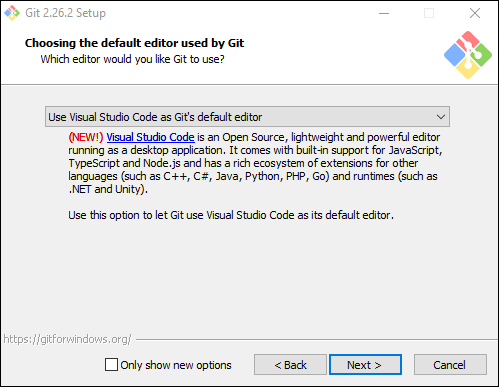Click the red (NEW!) label
The width and height of the screenshot is (499, 387).
pyautogui.click(x=86, y=137)
